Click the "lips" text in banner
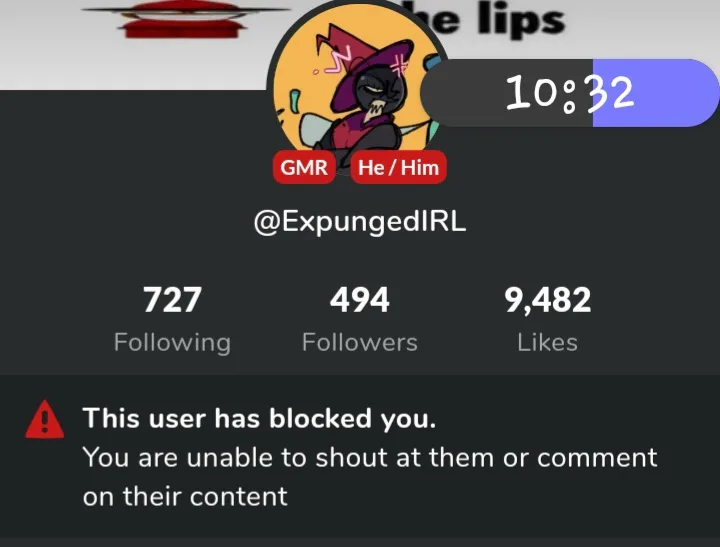The height and width of the screenshot is (547, 720). (x=521, y=21)
